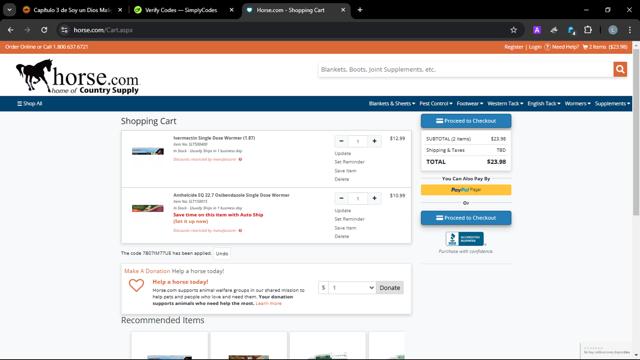Bookmark this page with the star icon

coord(513,30)
